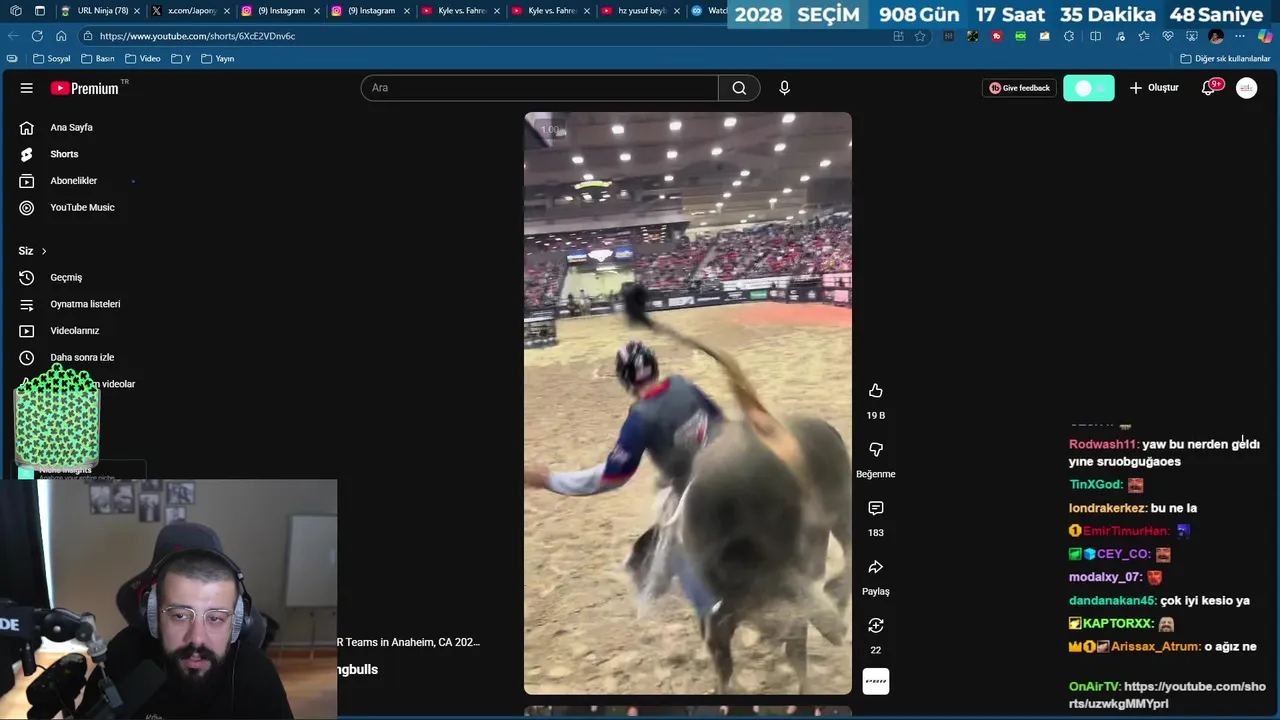Like the Short with thumbs up
The width and height of the screenshot is (1280, 720).
[x=875, y=391]
